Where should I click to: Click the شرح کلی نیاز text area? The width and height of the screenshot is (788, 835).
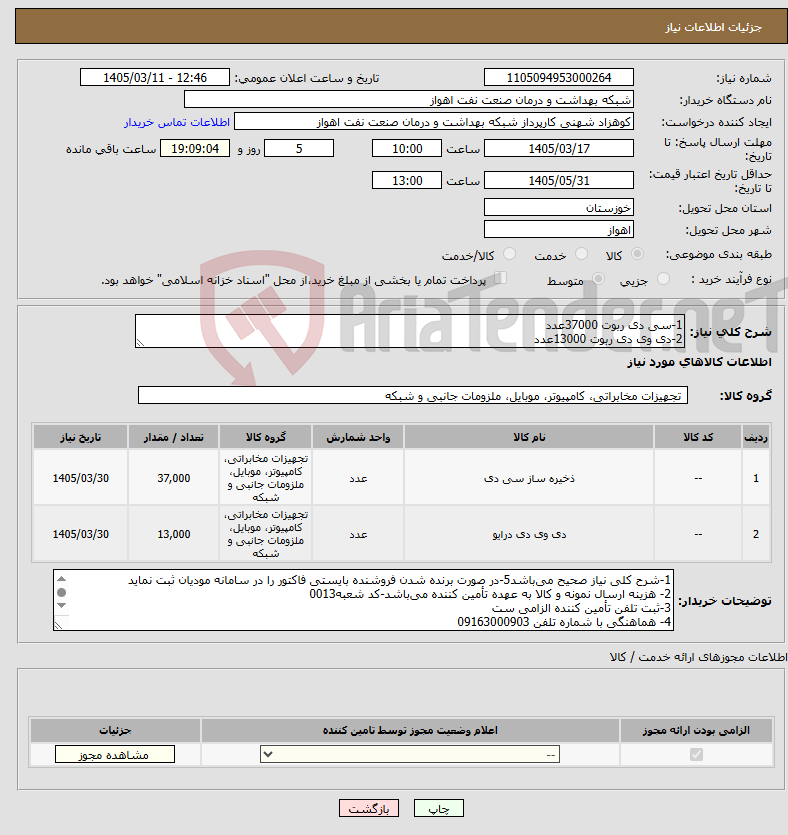(x=410, y=331)
